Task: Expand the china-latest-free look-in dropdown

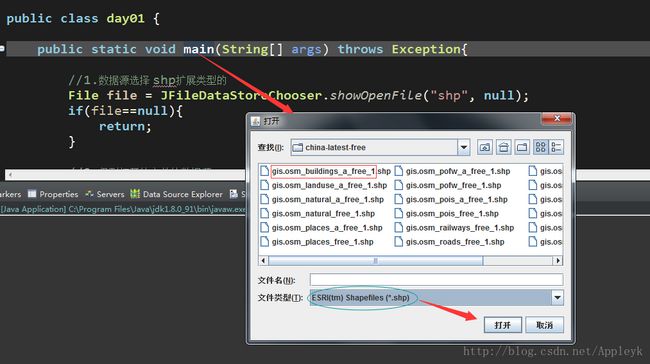Action: click(464, 147)
